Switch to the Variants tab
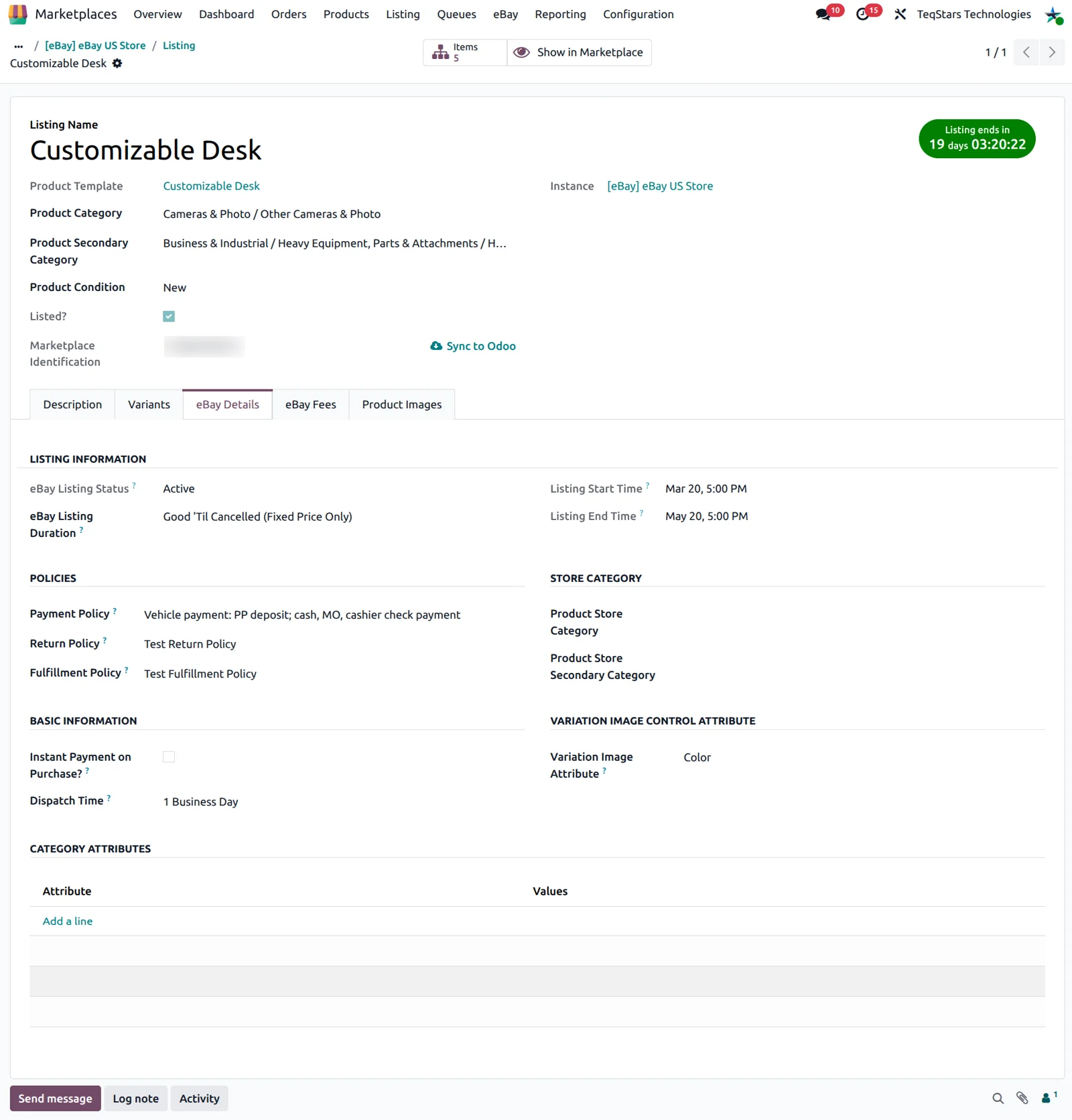Viewport: 1072px width, 1120px height. click(x=149, y=404)
